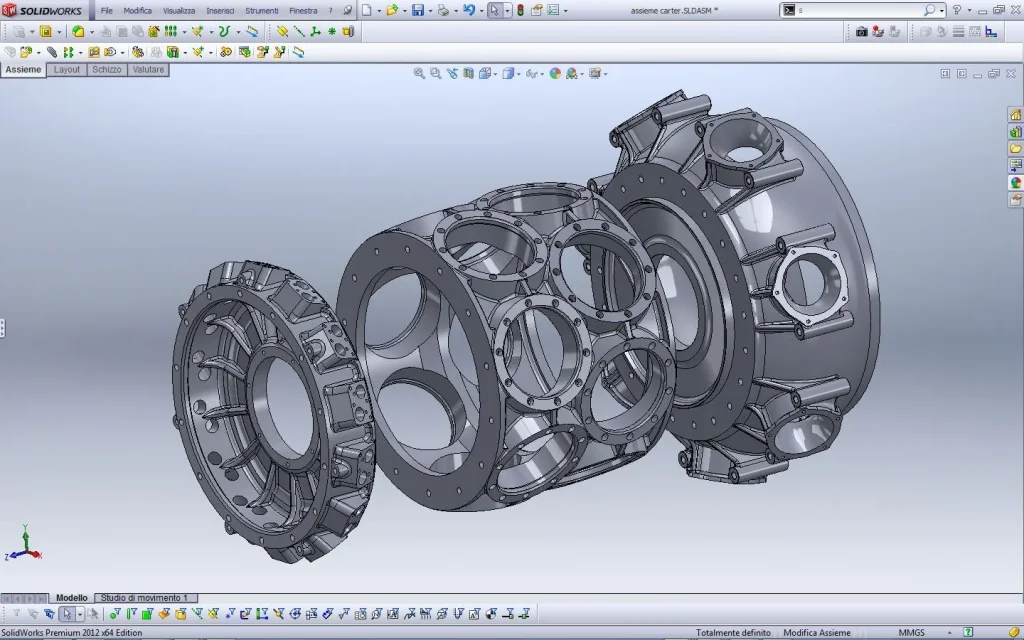The width and height of the screenshot is (1024, 640).
Task: Toggle the Filter Edges selection filter
Action: 131,614
